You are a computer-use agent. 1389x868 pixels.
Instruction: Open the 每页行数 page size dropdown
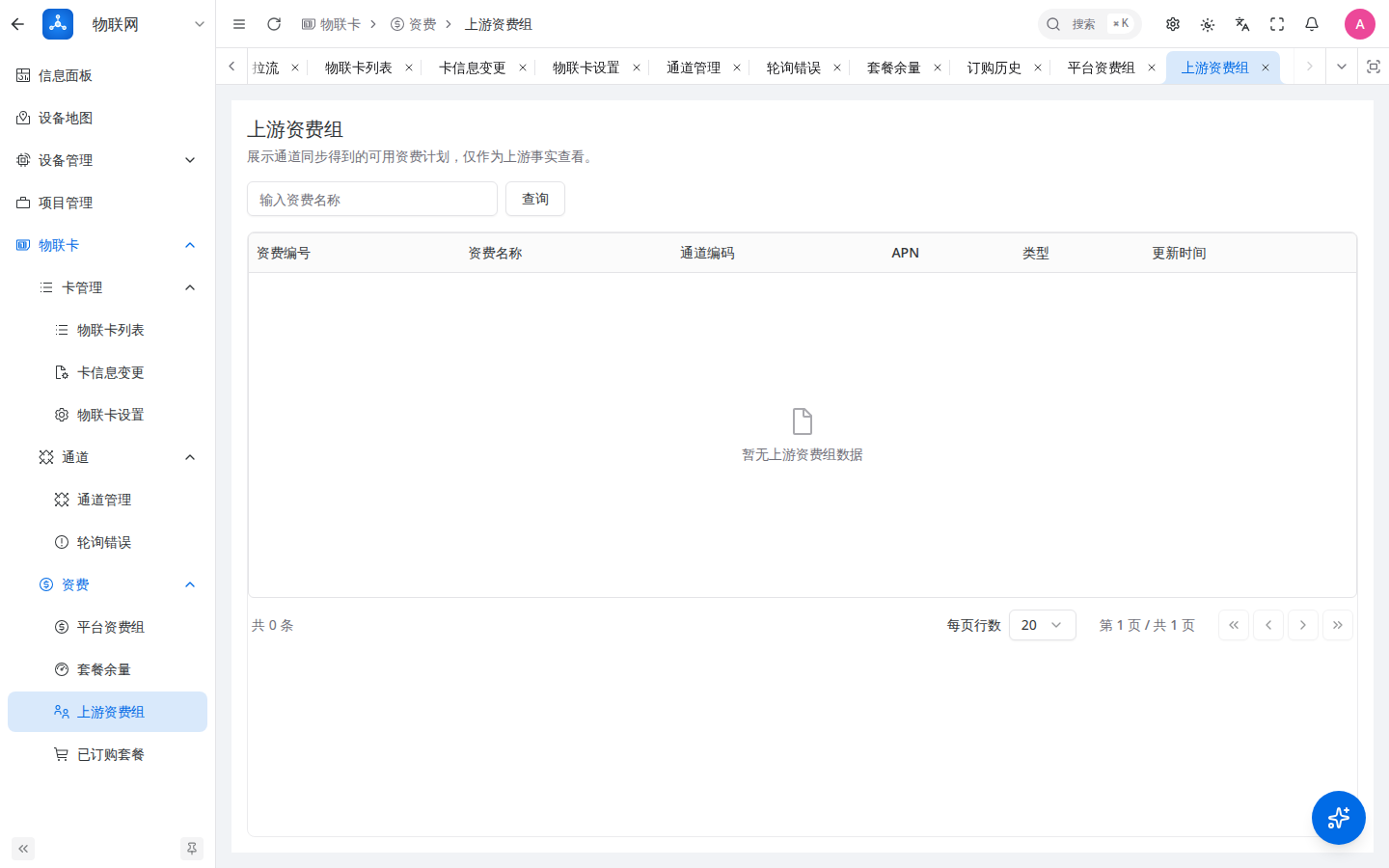pos(1043,625)
